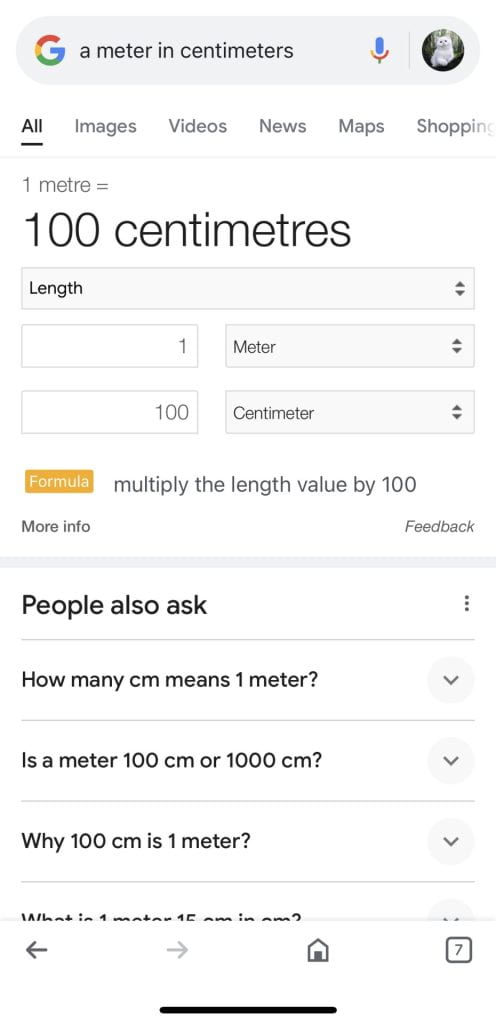496x1024 pixels.
Task: Click the Feedback link
Action: (x=439, y=526)
